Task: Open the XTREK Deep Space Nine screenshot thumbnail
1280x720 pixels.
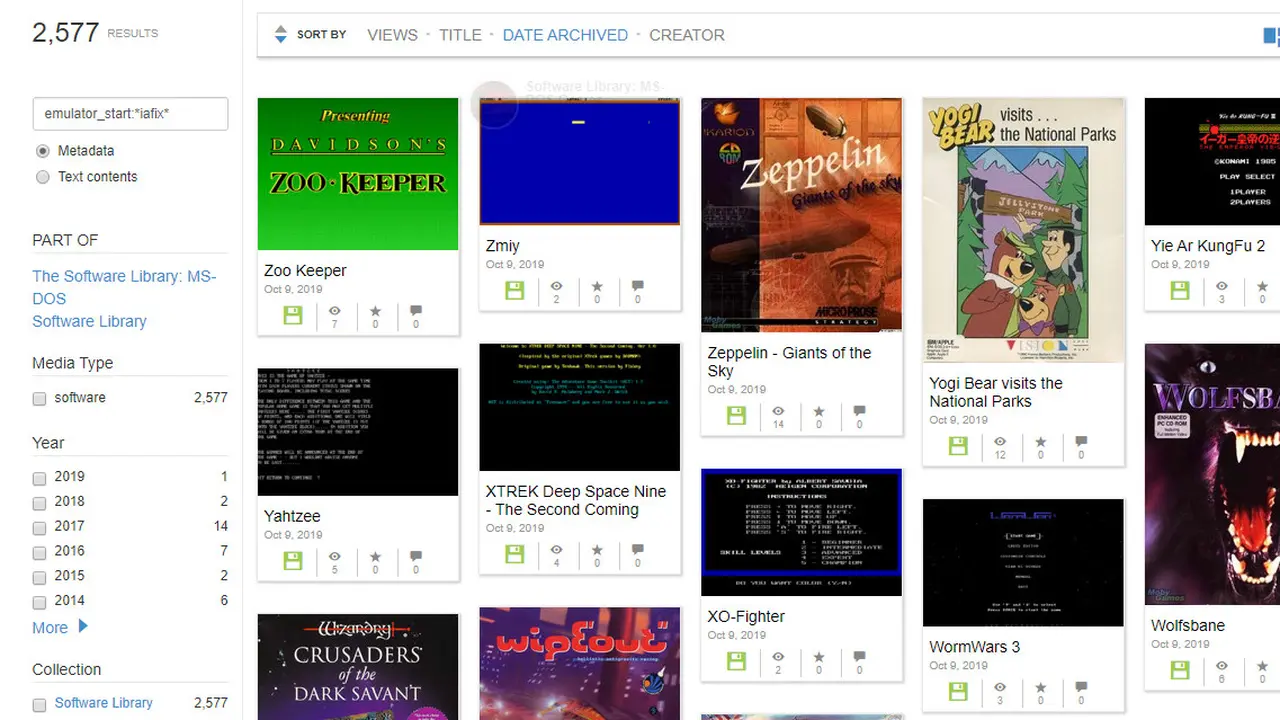Action: point(580,407)
